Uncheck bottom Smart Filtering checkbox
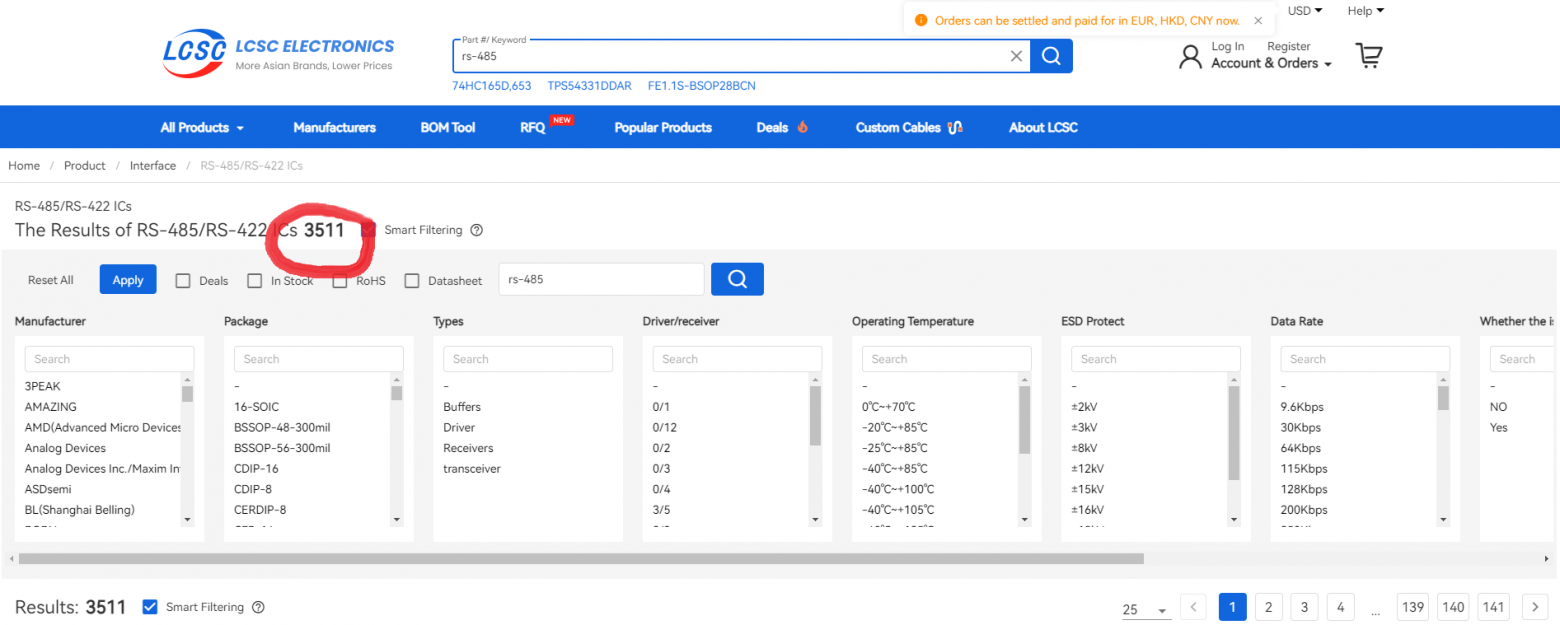The image size is (1560, 625). click(150, 607)
